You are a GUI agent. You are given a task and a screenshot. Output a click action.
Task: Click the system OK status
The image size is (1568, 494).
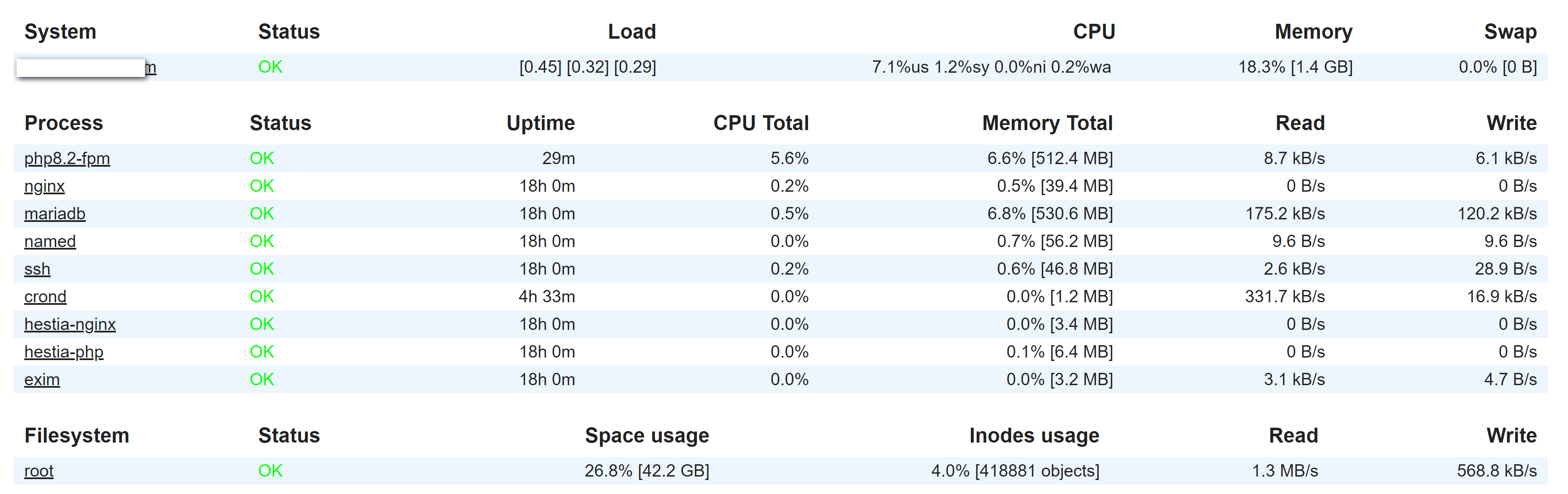270,67
